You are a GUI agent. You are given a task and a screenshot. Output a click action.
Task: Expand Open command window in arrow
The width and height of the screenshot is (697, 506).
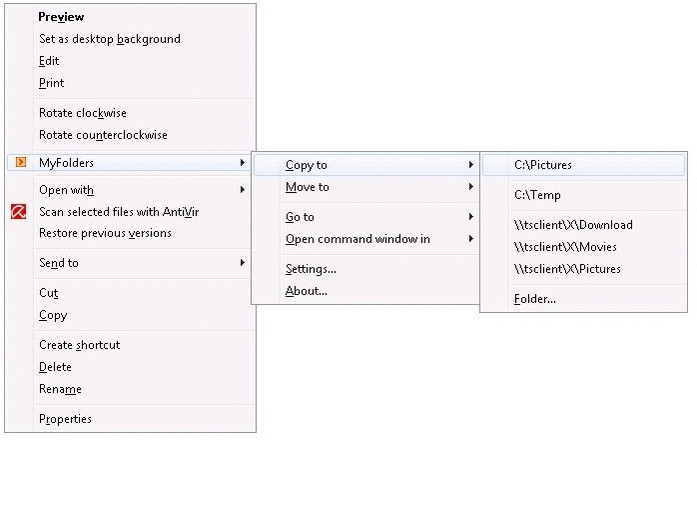(471, 239)
